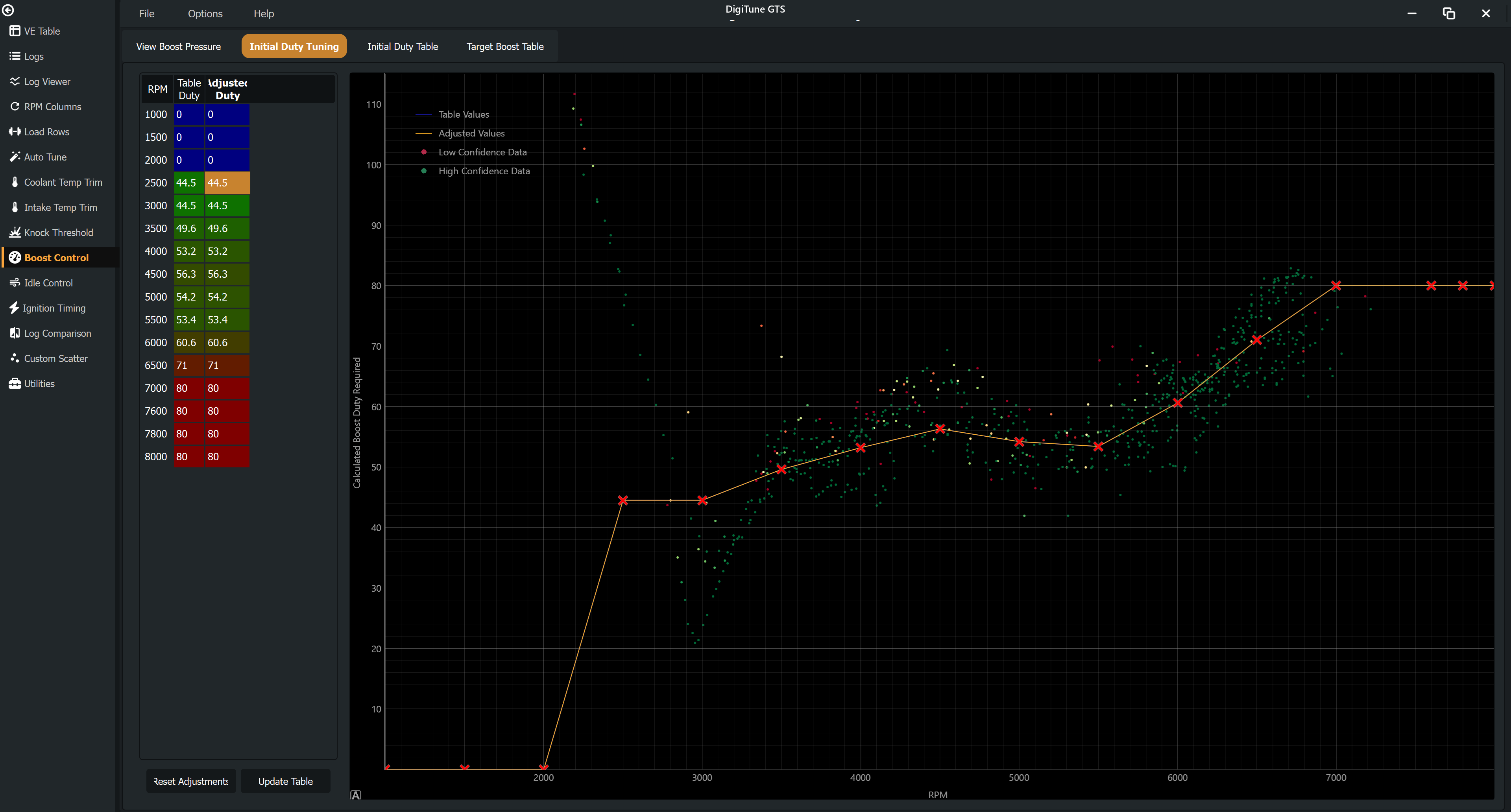This screenshot has width=1511, height=812.
Task: Select the 5500 RPM red marker on chart
Action: [x=1098, y=447]
